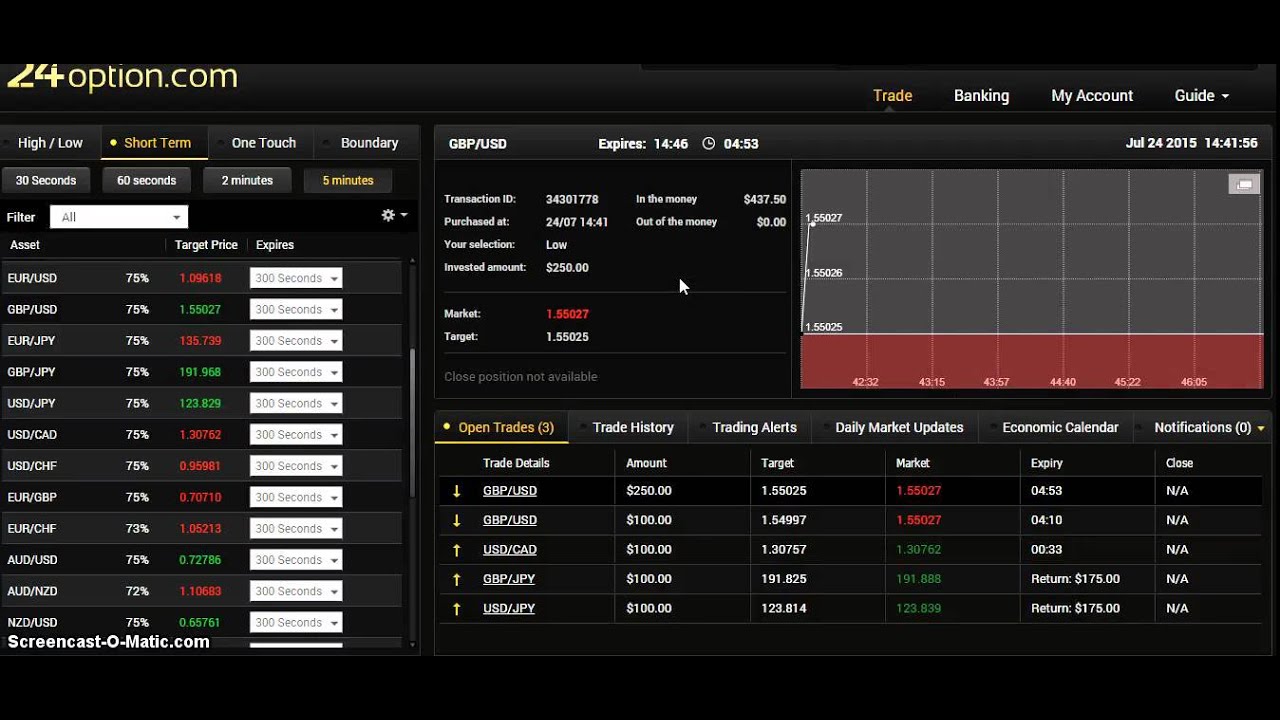Image resolution: width=1280 pixels, height=720 pixels.
Task: Click Transaction ID value 34301778
Action: tap(572, 200)
